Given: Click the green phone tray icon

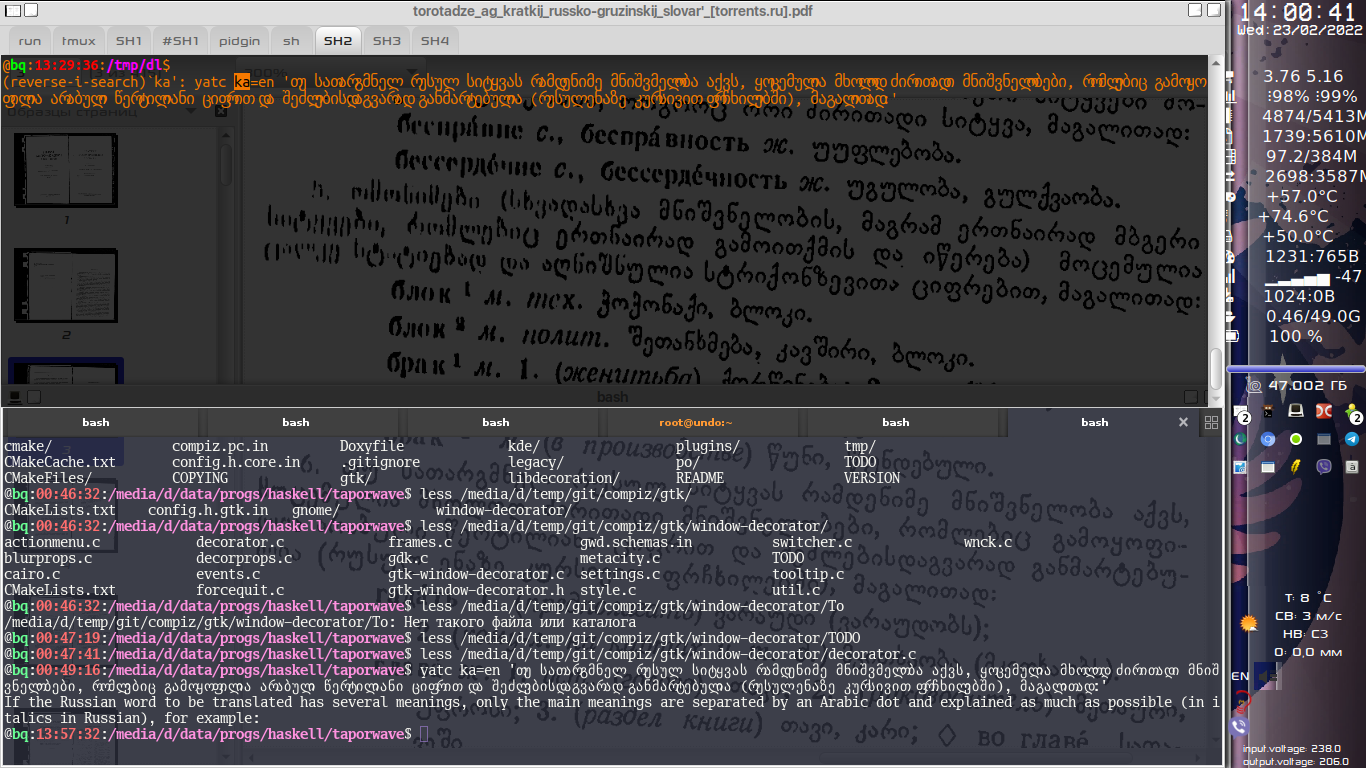Looking at the screenshot, I should (x=1240, y=439).
